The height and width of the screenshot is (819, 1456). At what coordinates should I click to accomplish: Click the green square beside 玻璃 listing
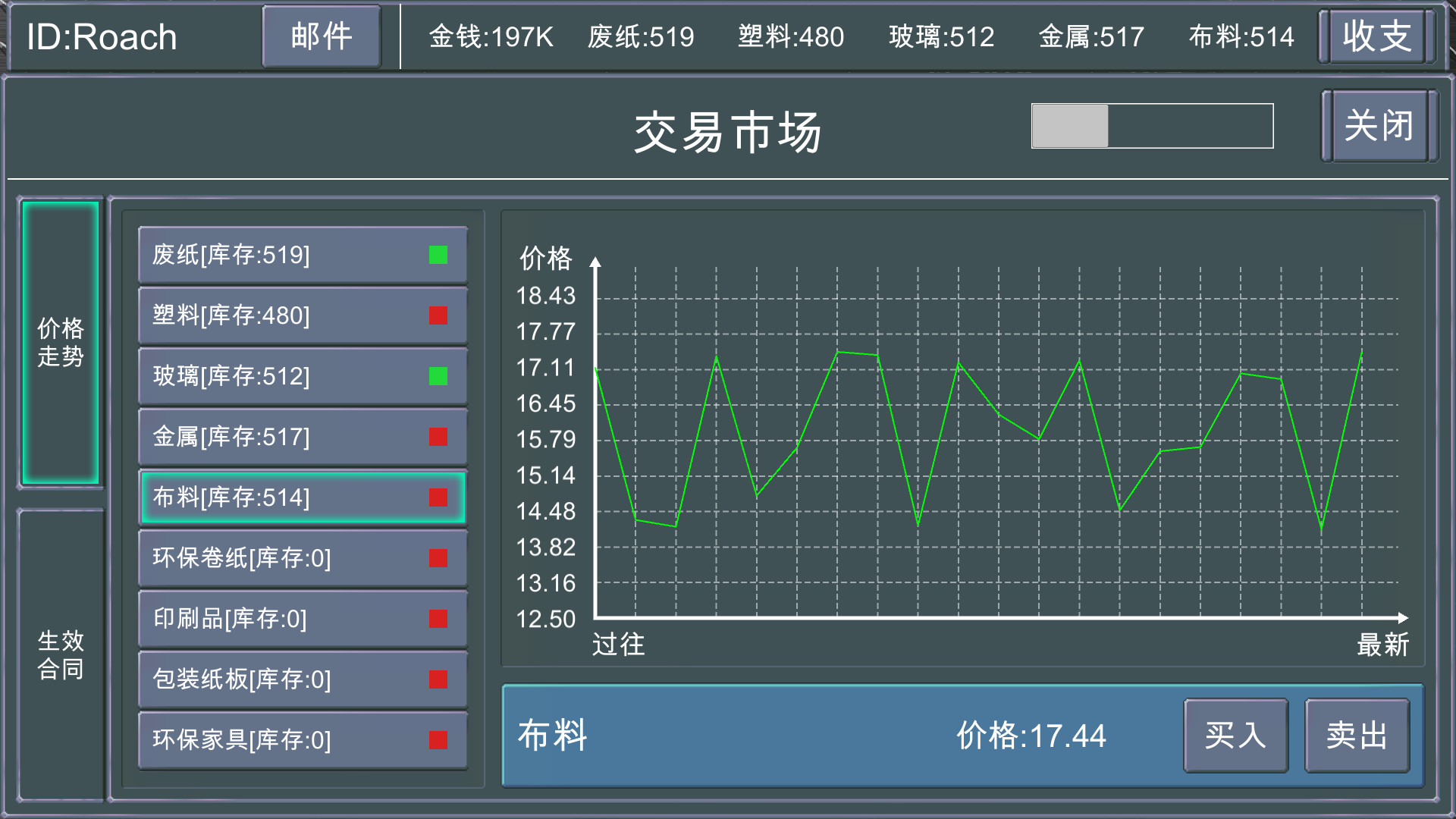pyautogui.click(x=438, y=377)
